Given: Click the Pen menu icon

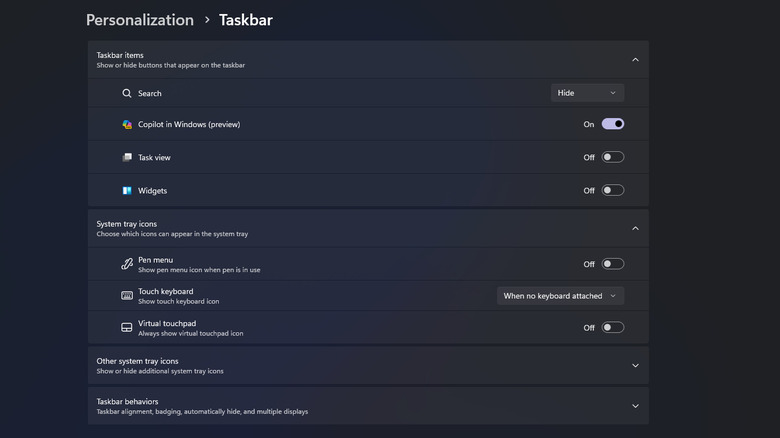Looking at the screenshot, I should pos(127,264).
